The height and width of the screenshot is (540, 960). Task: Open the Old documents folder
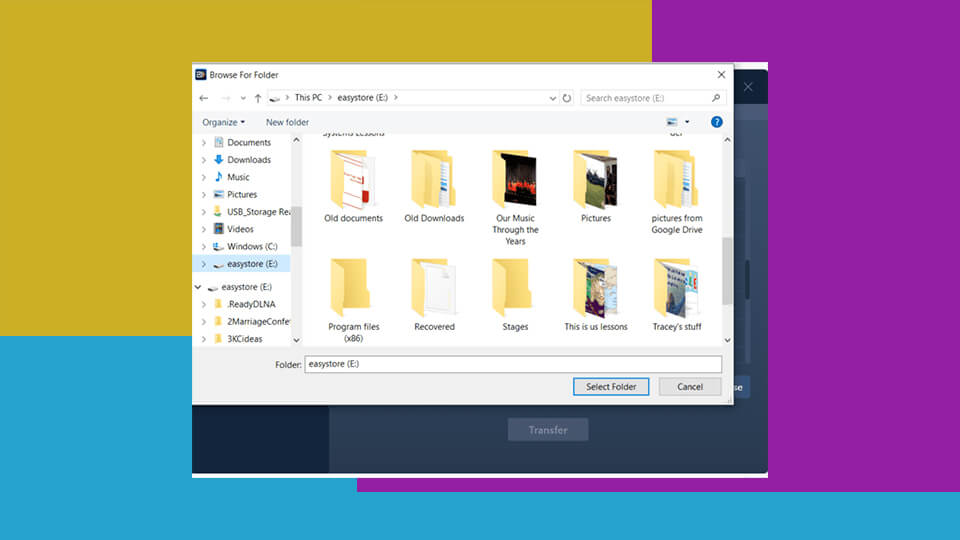point(353,181)
